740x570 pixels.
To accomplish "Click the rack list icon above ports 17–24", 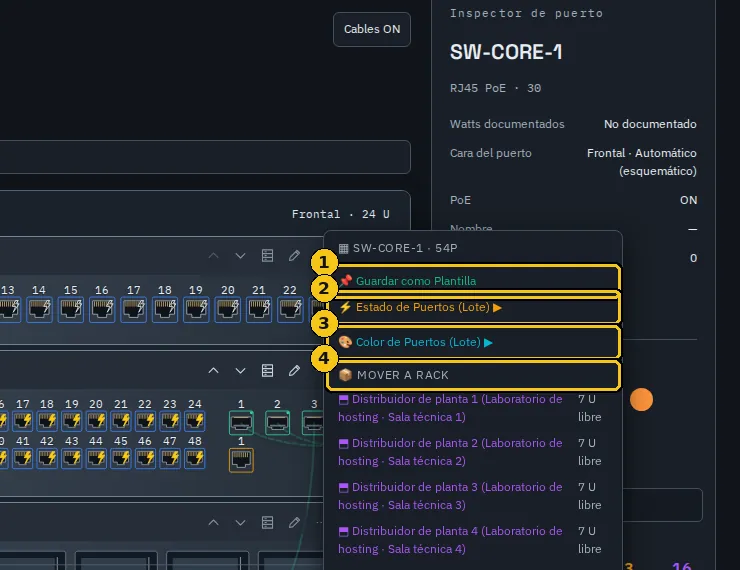I will 268,371.
